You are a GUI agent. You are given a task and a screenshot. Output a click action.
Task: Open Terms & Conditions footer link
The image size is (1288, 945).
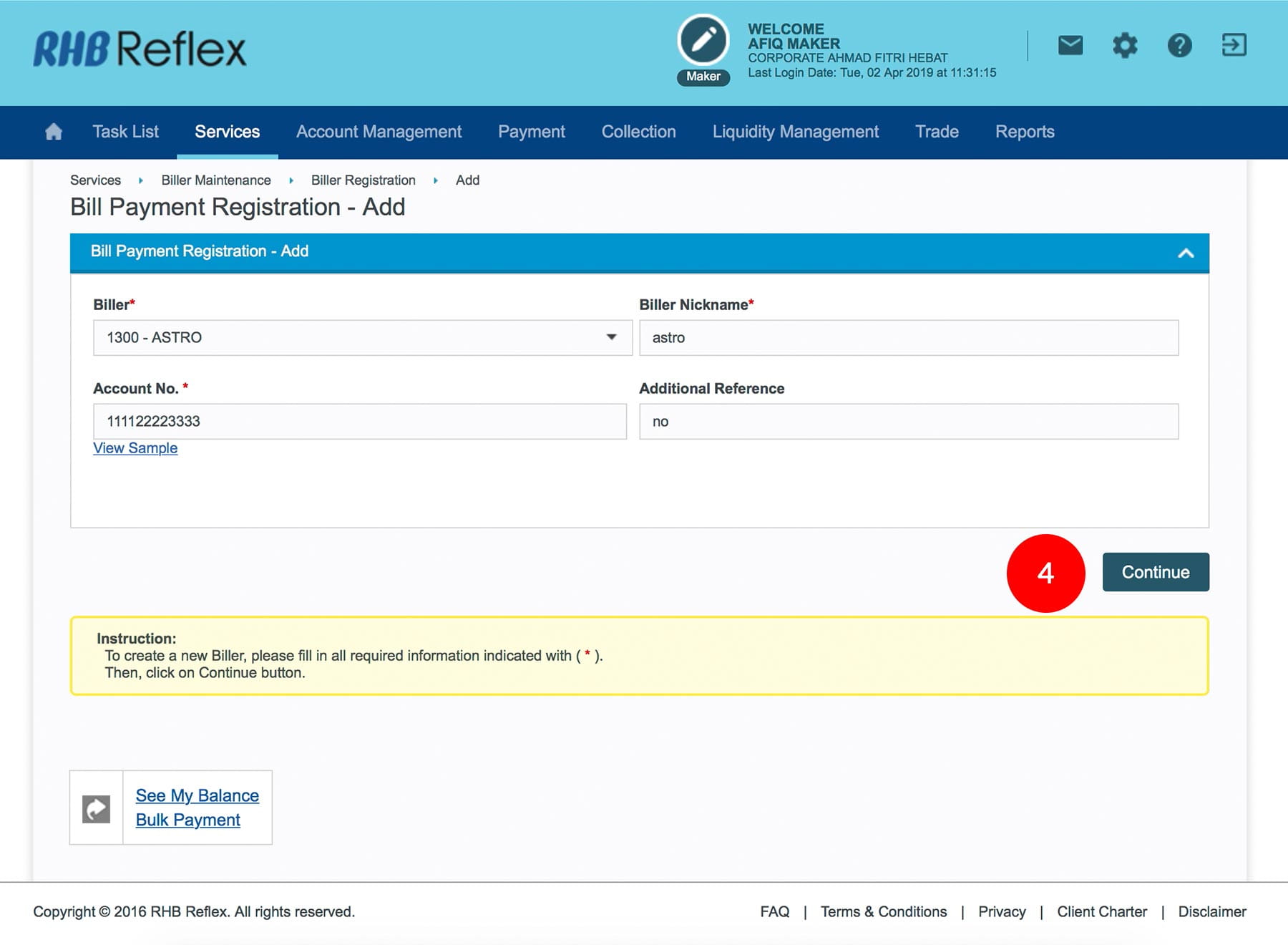coord(883,911)
